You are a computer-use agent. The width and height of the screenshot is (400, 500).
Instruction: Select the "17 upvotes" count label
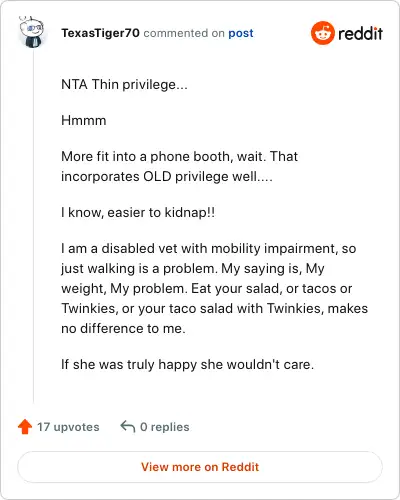68,427
